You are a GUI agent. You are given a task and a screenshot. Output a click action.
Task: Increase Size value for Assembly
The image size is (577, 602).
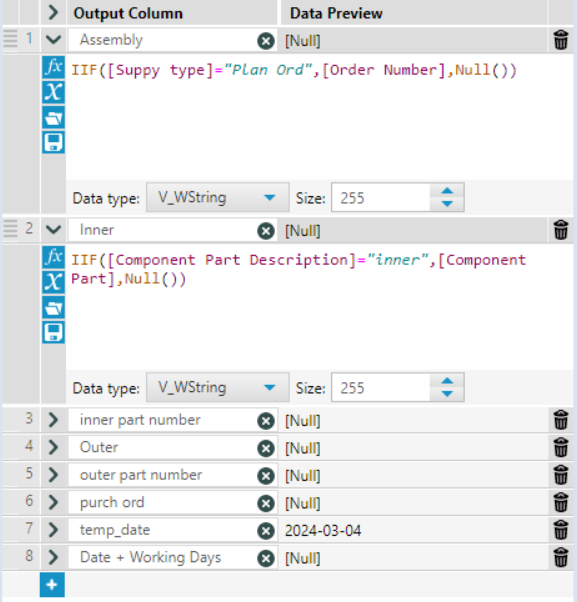point(447,191)
